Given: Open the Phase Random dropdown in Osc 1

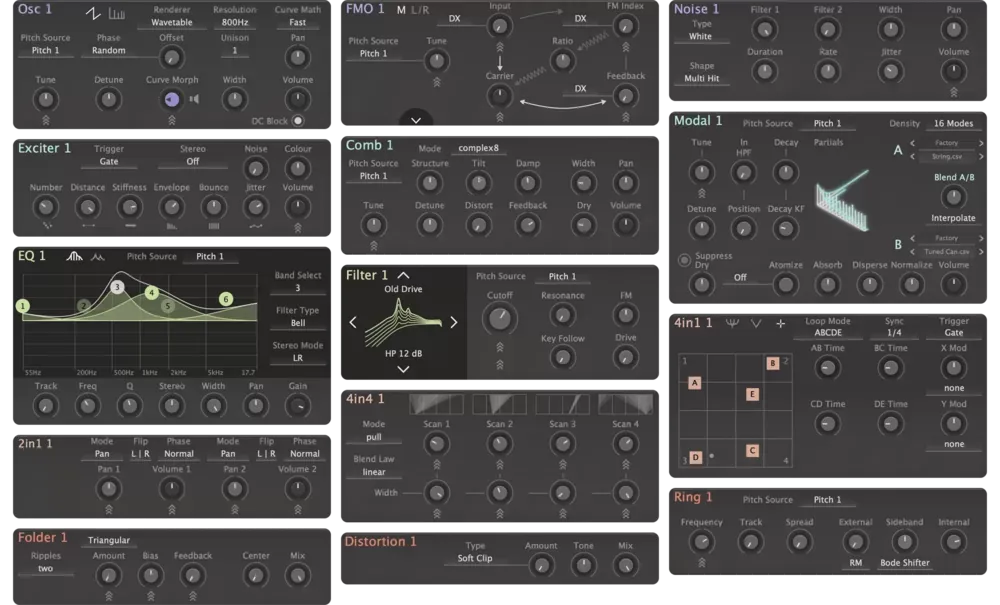Looking at the screenshot, I should click(x=108, y=50).
